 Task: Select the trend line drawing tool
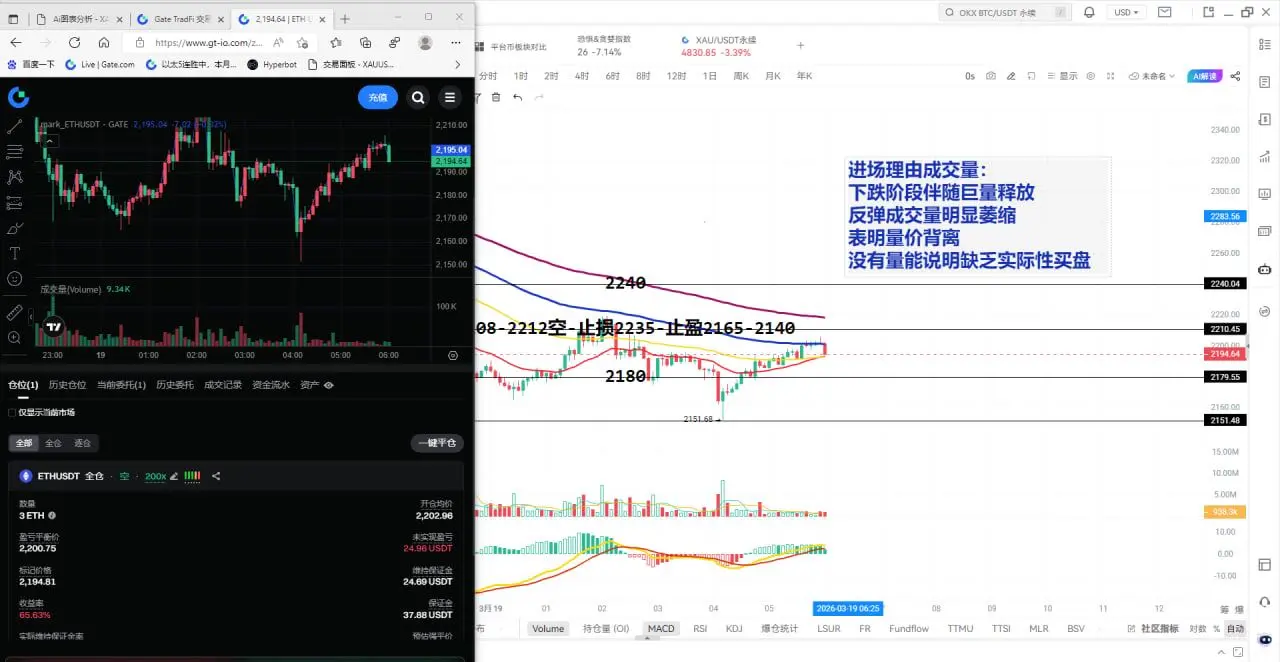click(15, 127)
